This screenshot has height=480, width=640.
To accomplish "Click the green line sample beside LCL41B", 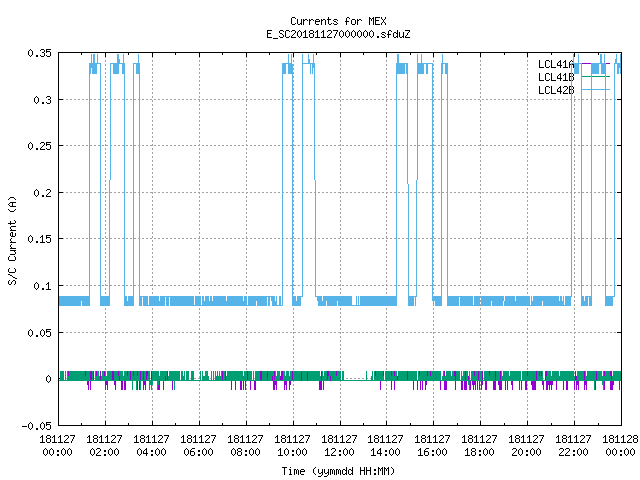I will pyautogui.click(x=595, y=77).
